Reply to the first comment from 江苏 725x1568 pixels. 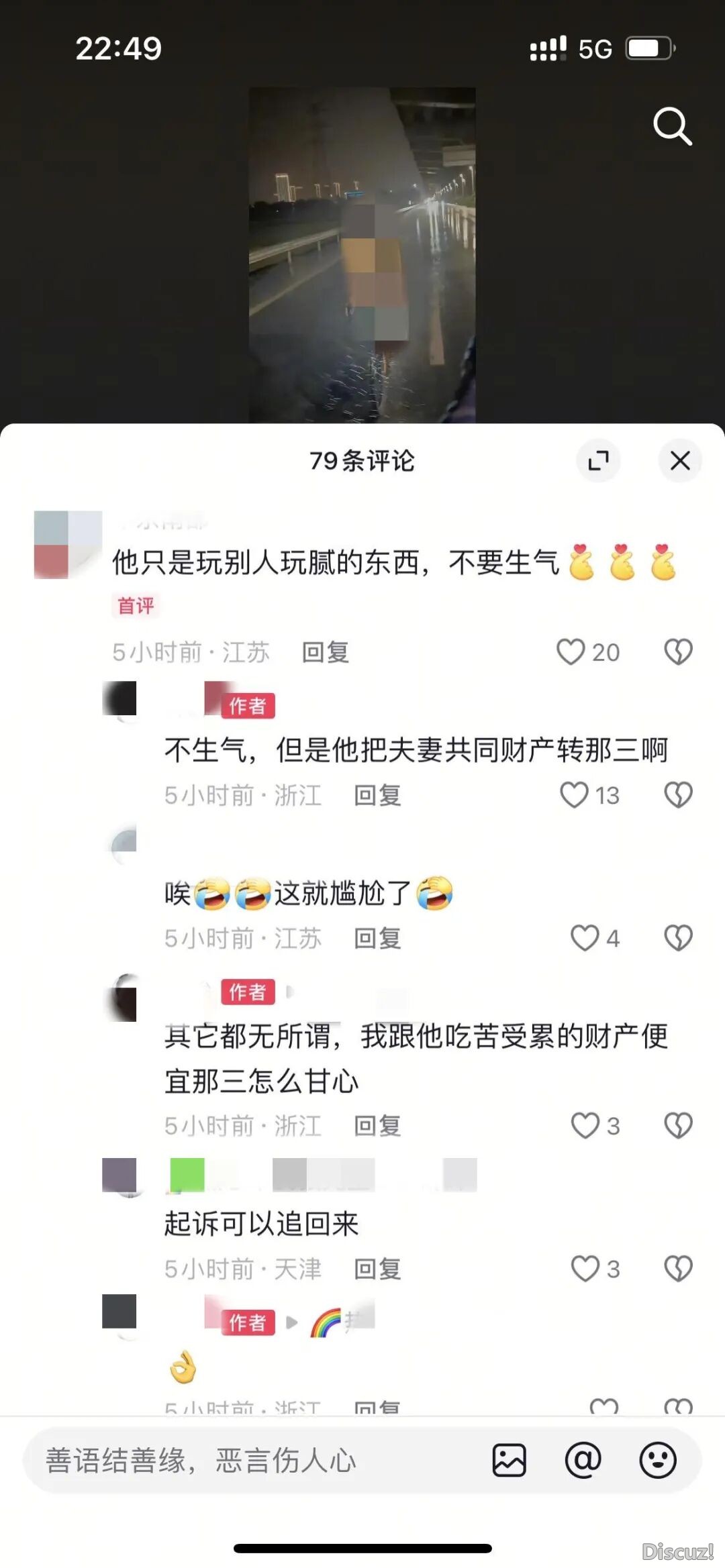click(326, 652)
